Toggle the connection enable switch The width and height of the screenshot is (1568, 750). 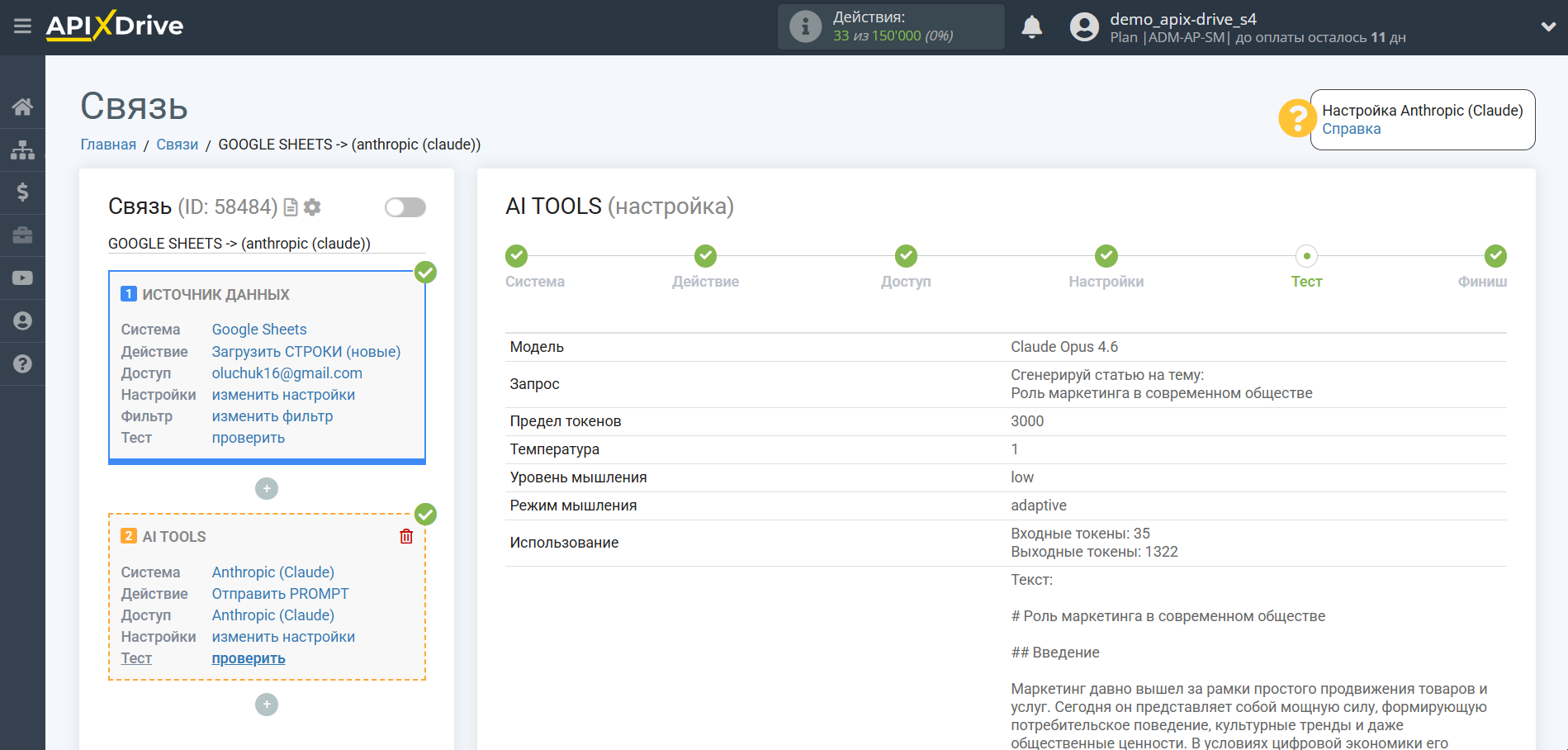tap(405, 207)
